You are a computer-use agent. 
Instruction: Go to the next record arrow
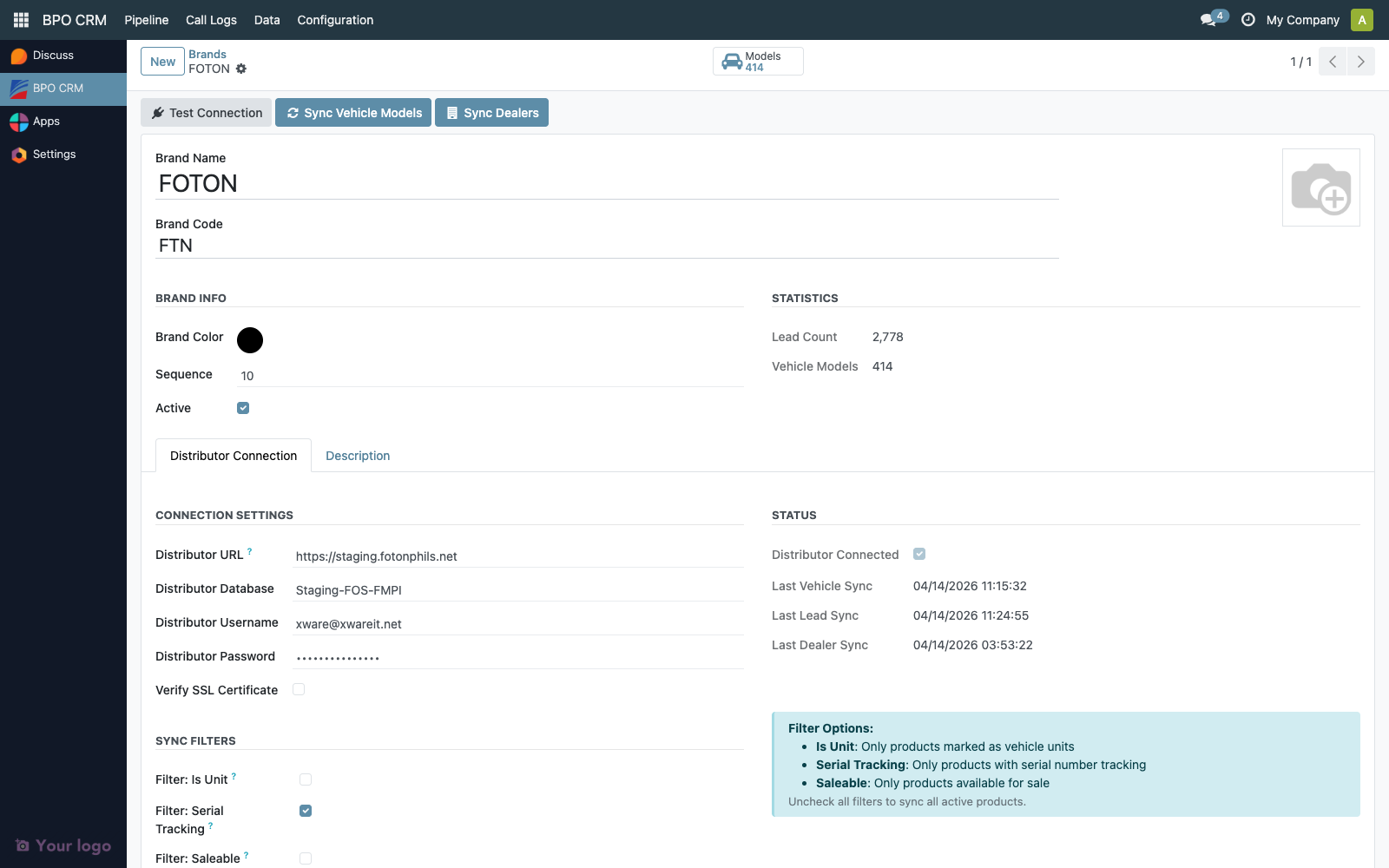[x=1359, y=61]
